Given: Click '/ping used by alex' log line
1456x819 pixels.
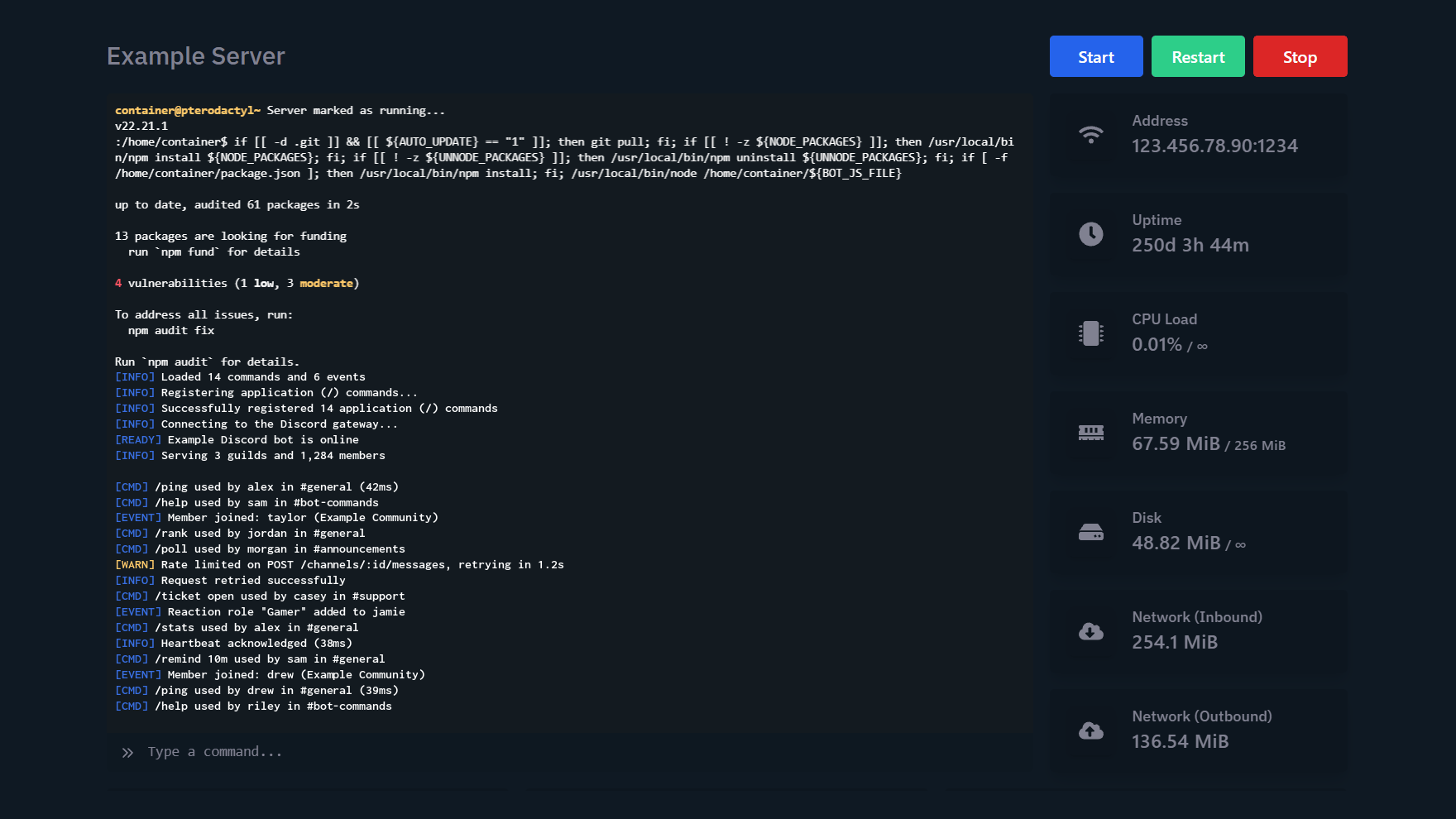Looking at the screenshot, I should 256,486.
